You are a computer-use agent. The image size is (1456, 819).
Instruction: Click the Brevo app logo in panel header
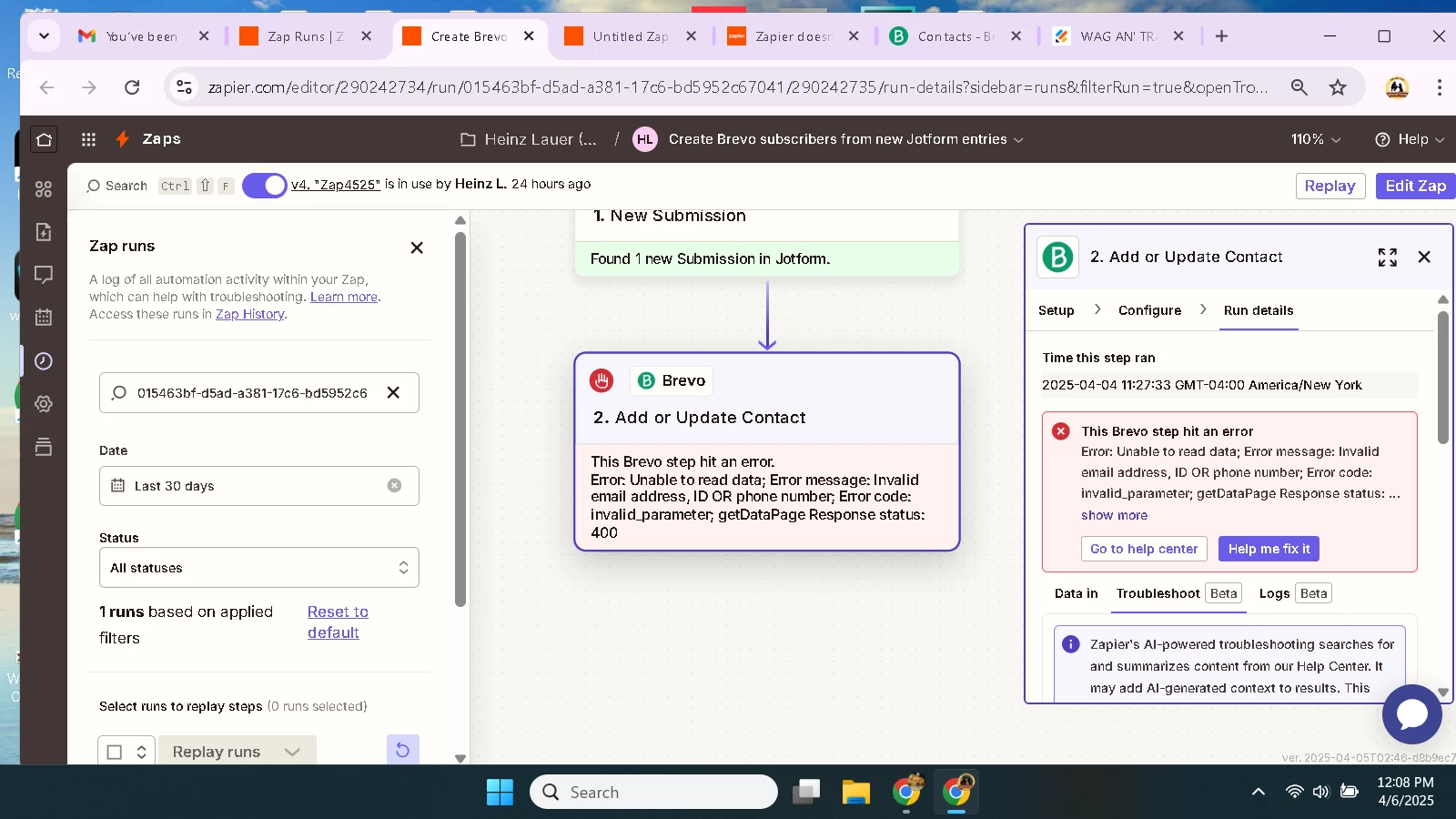(x=1057, y=258)
